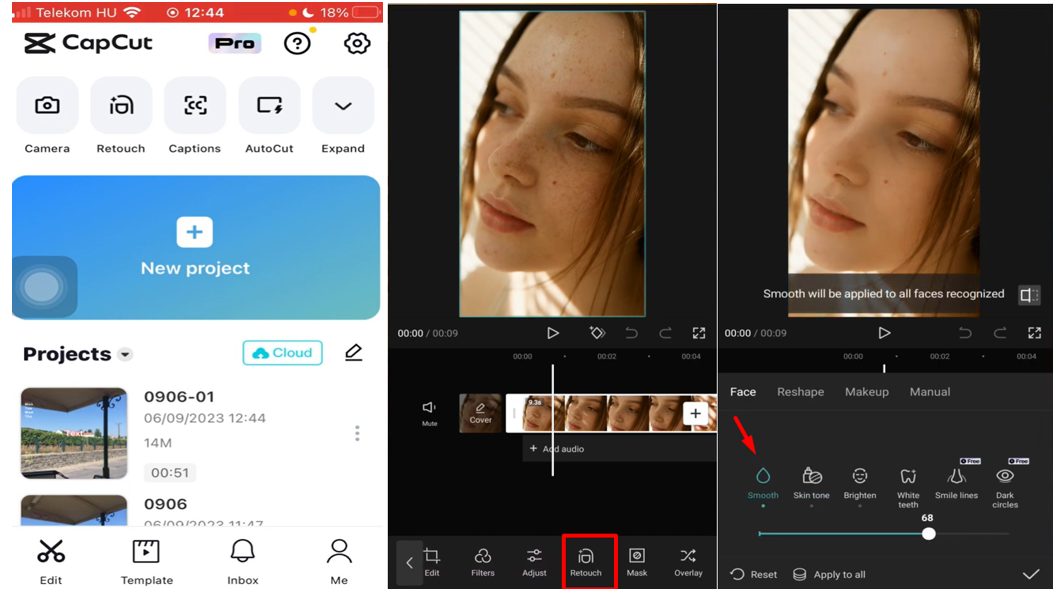Screen dimensions: 1053x590
Task: Switch to the Me profile tab
Action: click(339, 562)
